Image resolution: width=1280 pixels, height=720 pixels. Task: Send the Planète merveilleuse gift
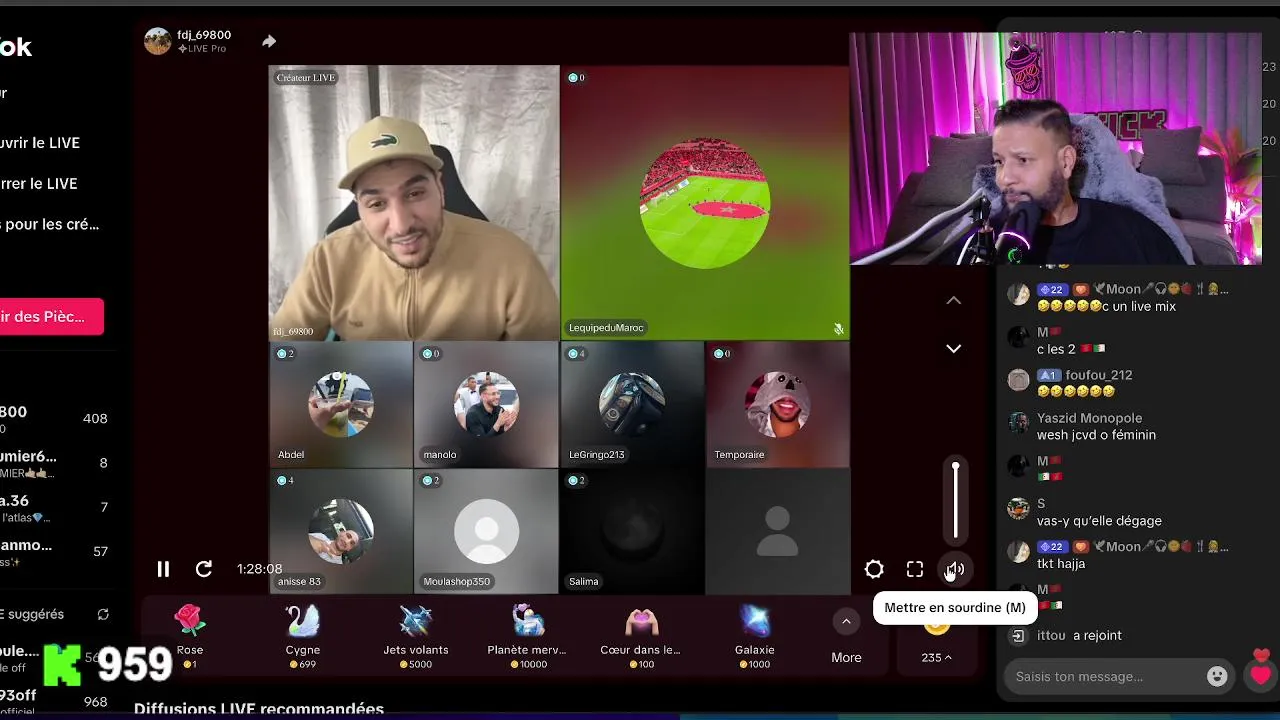(x=527, y=635)
